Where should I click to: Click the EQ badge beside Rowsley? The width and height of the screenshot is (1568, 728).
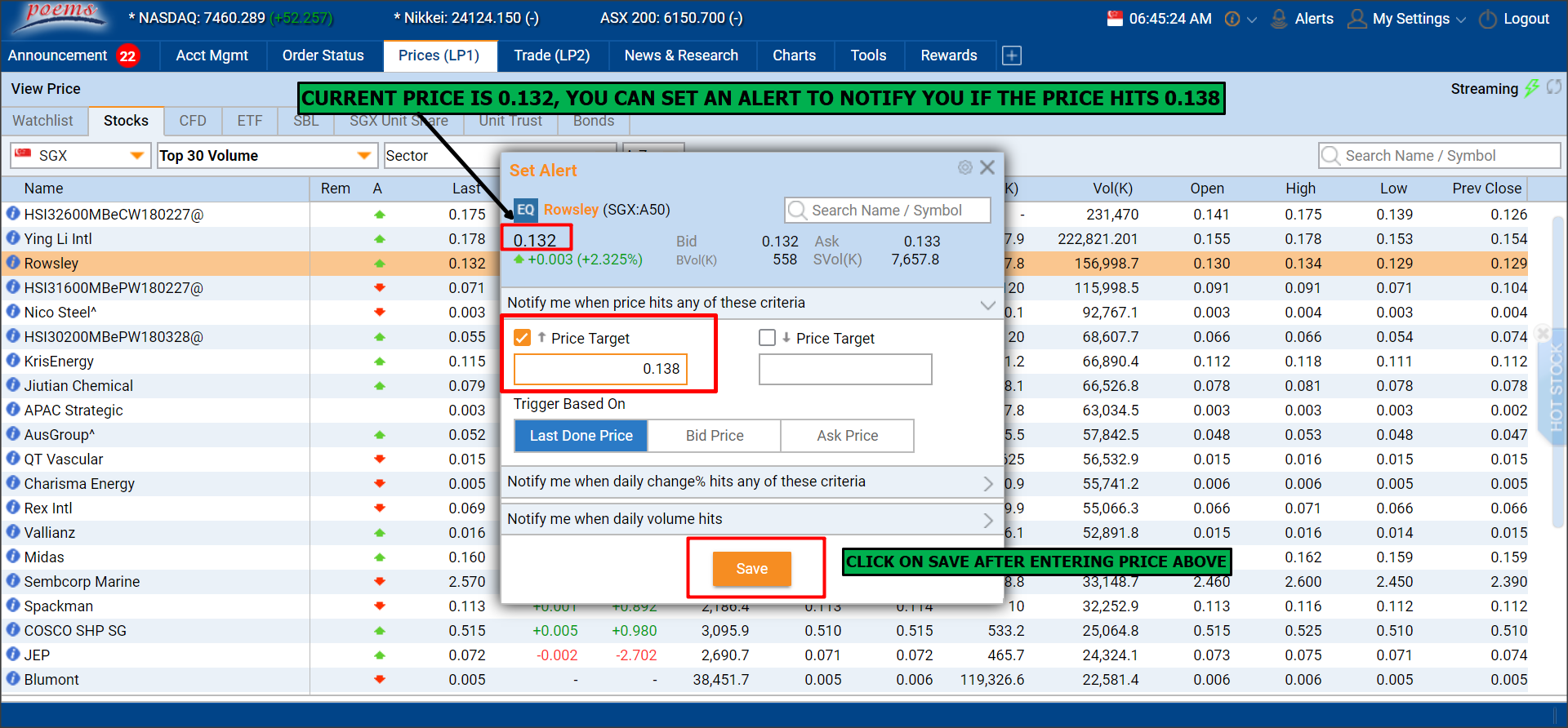point(525,210)
